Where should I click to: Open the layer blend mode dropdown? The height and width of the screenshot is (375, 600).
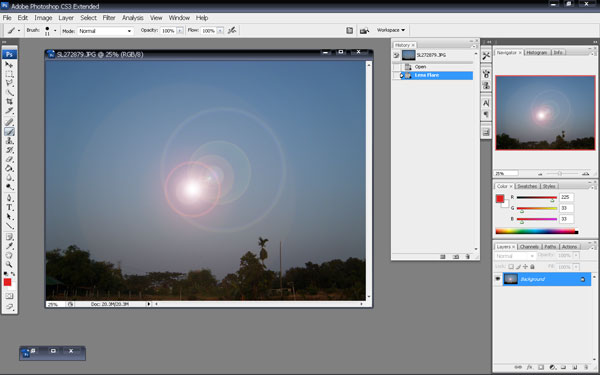515,256
